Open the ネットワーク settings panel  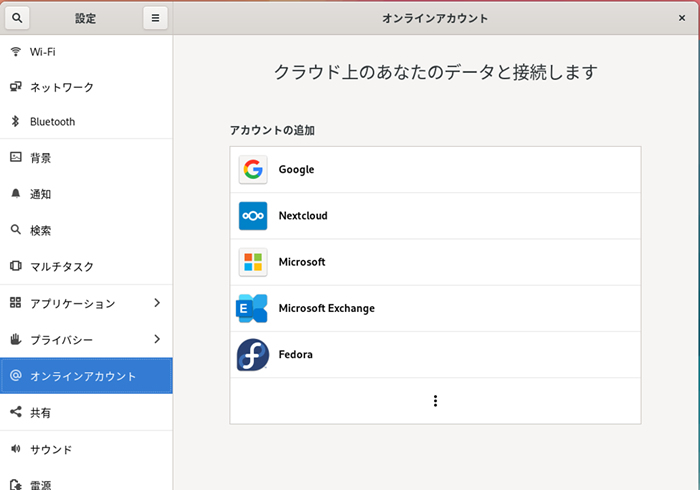[62, 87]
